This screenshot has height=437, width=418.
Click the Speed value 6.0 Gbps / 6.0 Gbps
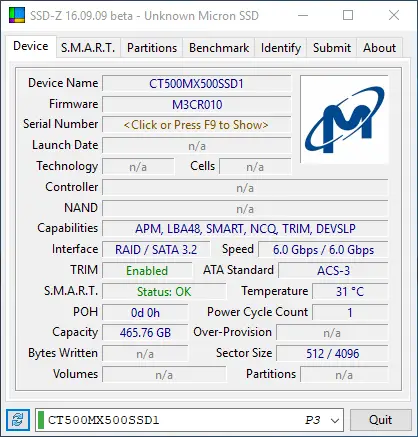323,250
